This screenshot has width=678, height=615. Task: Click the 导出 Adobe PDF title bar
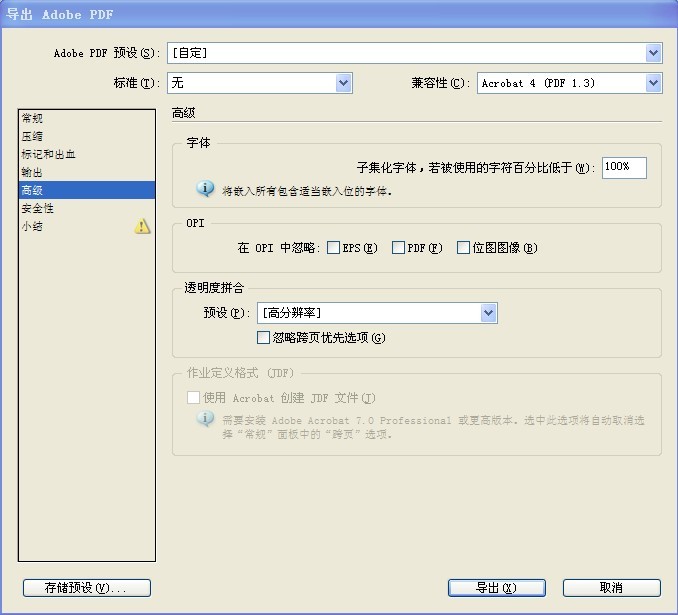339,14
